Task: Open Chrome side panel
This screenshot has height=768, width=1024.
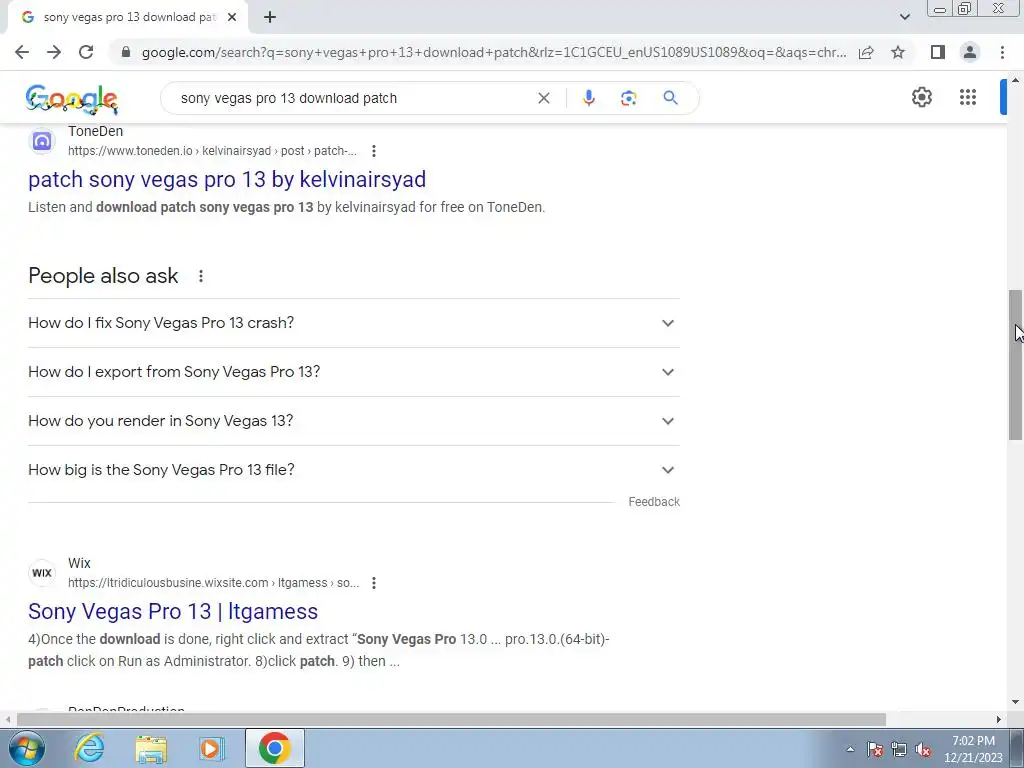Action: (x=938, y=52)
